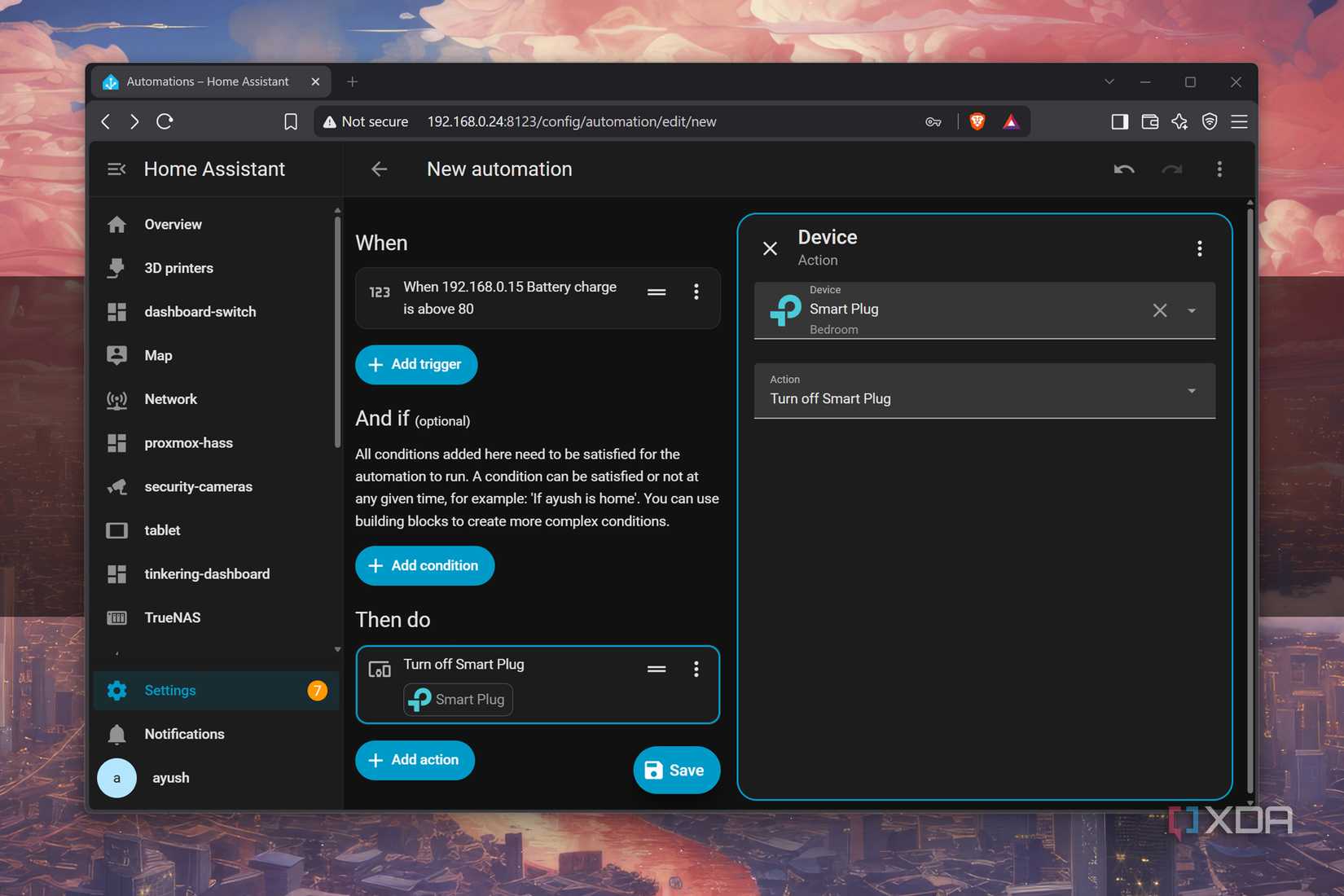Close the Automations – Home Assistant tab
Viewport: 1344px width, 896px height.
315,81
